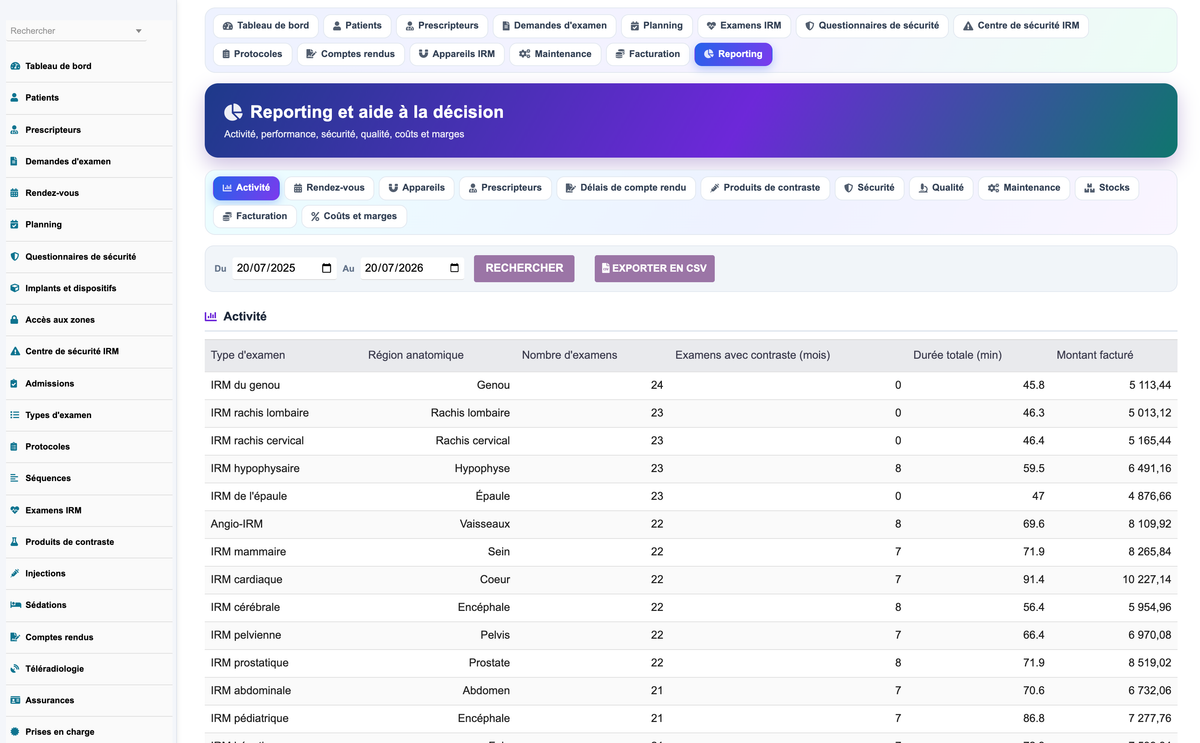The image size is (1200, 743).
Task: Click the Injections syringe icon
Action: pos(15,573)
